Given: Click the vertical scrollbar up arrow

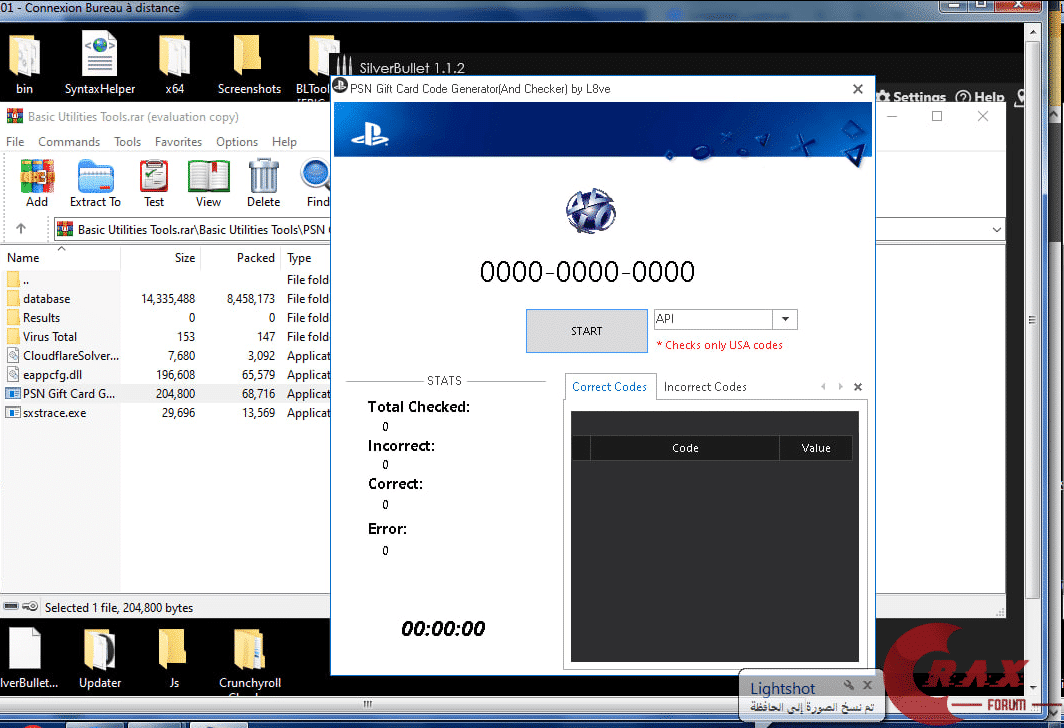Looking at the screenshot, I should 1033,32.
